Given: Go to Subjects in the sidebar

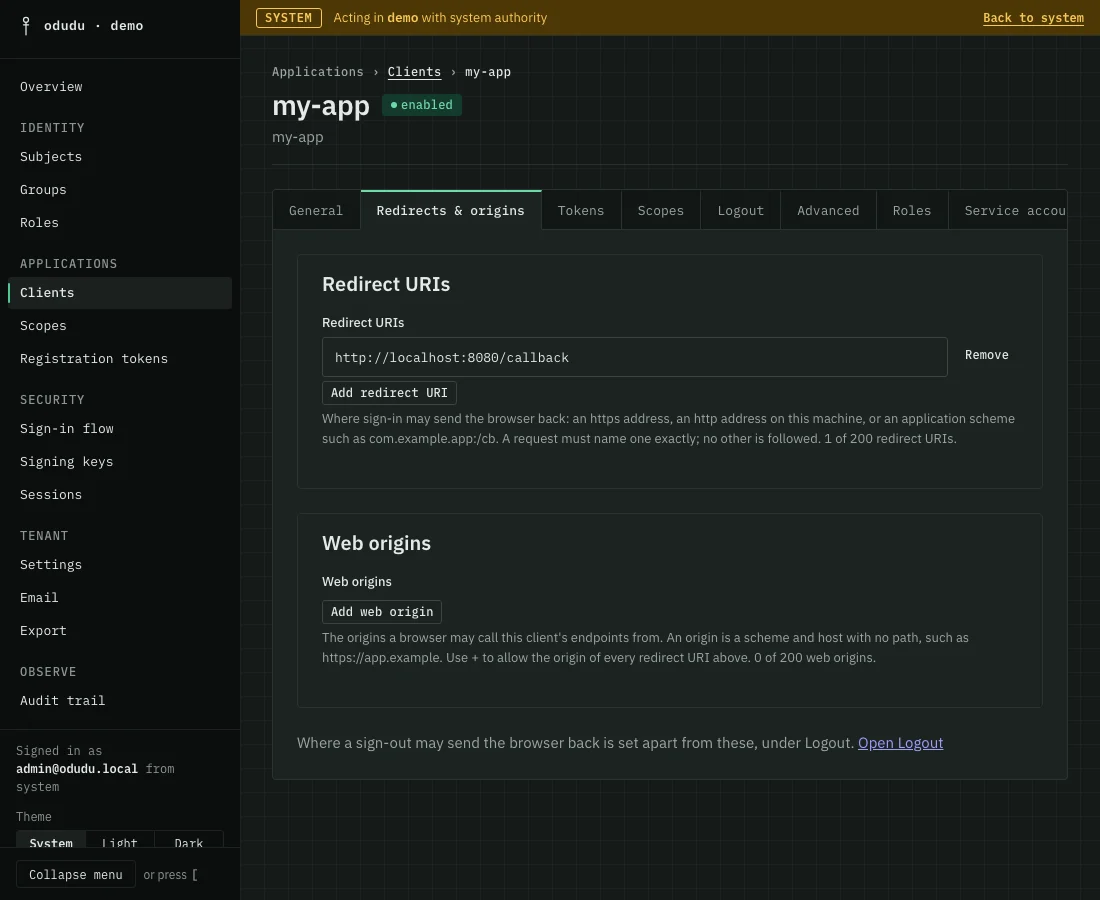Looking at the screenshot, I should tap(51, 156).
